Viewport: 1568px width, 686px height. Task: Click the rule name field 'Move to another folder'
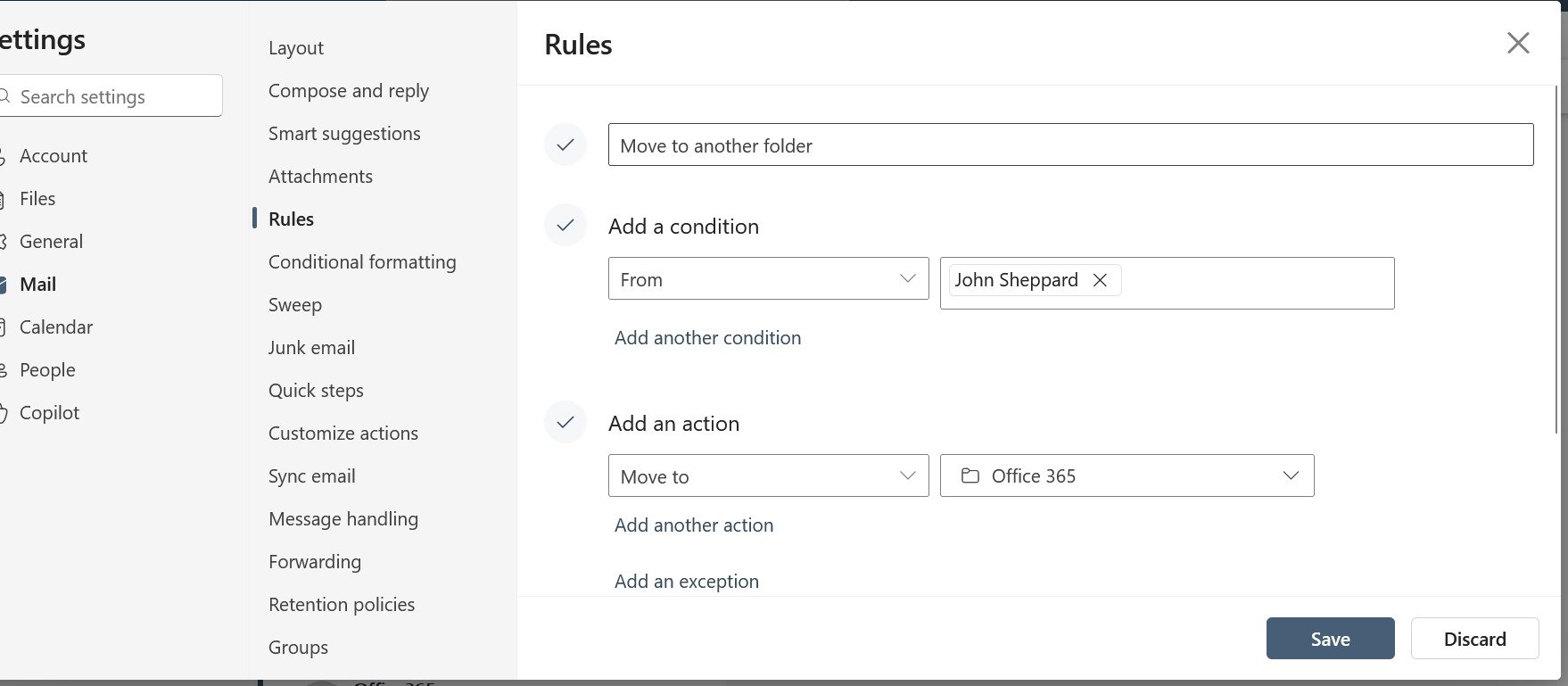click(x=1071, y=145)
